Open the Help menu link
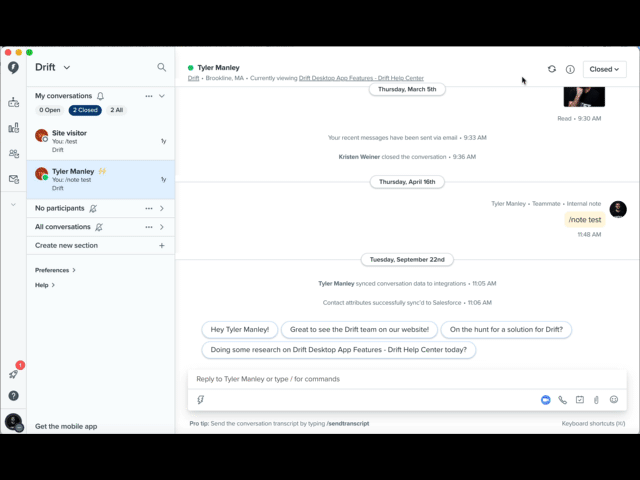 [x=45, y=285]
